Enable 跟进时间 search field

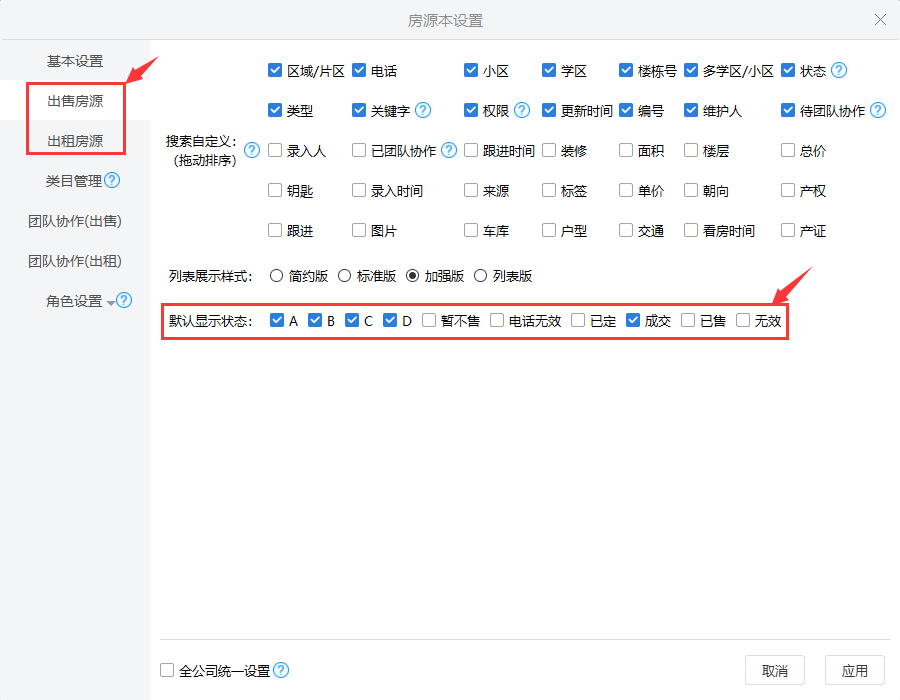471,150
